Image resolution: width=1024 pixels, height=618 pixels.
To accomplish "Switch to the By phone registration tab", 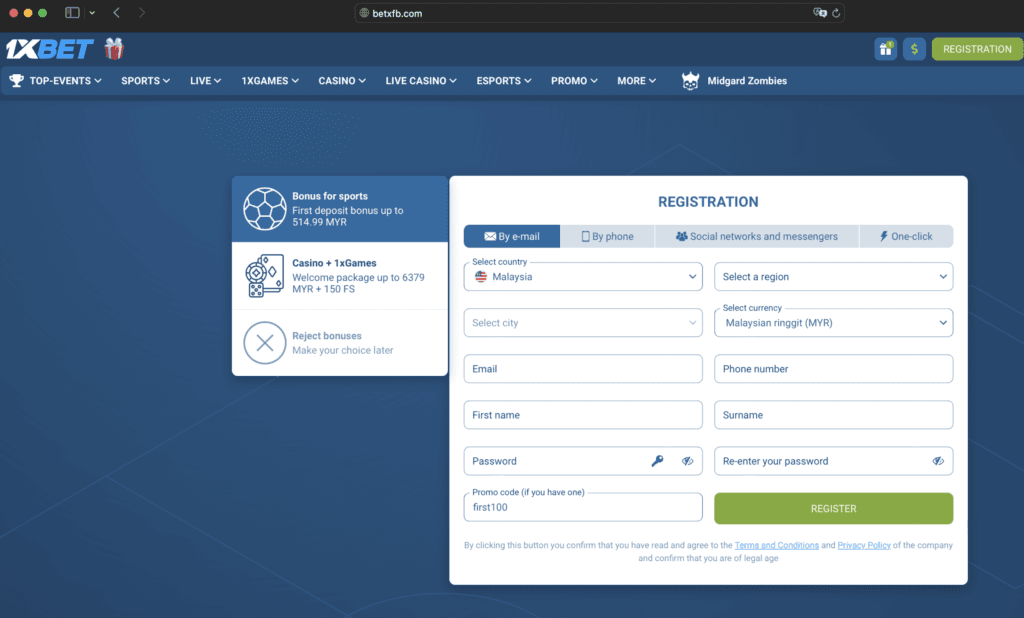I will click(607, 236).
